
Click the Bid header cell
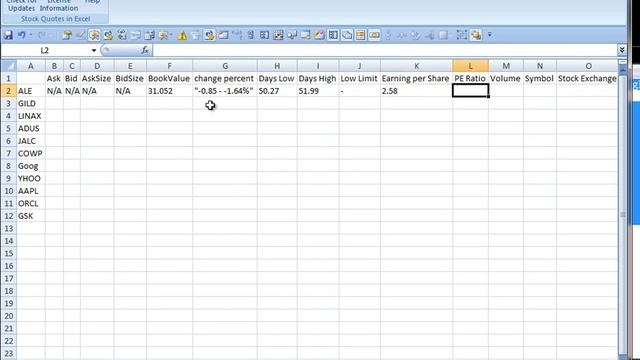[71, 78]
